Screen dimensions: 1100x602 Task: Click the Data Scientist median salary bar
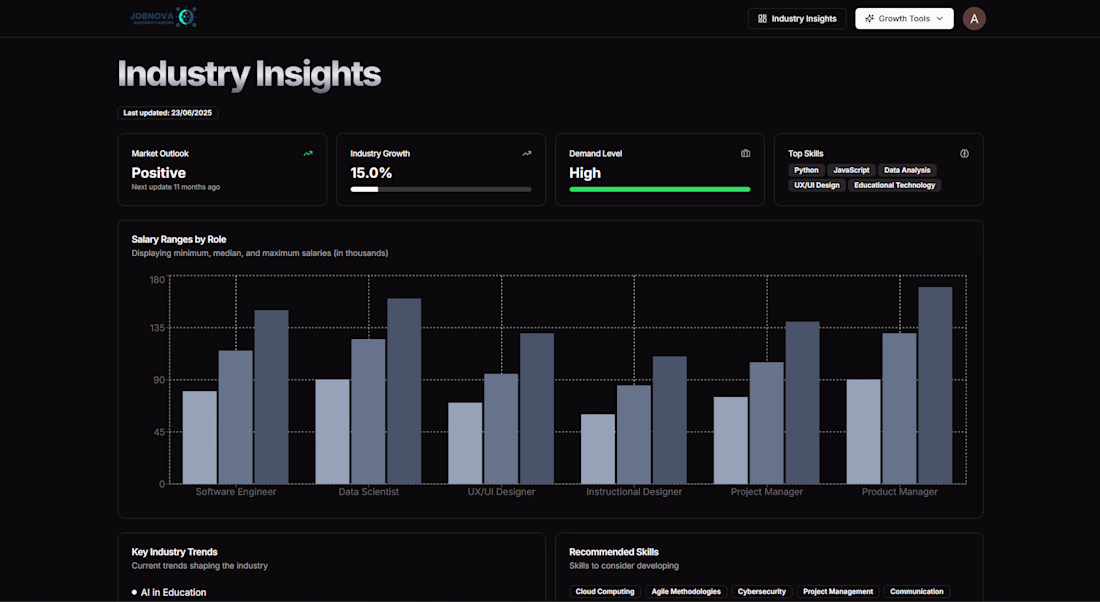point(368,412)
